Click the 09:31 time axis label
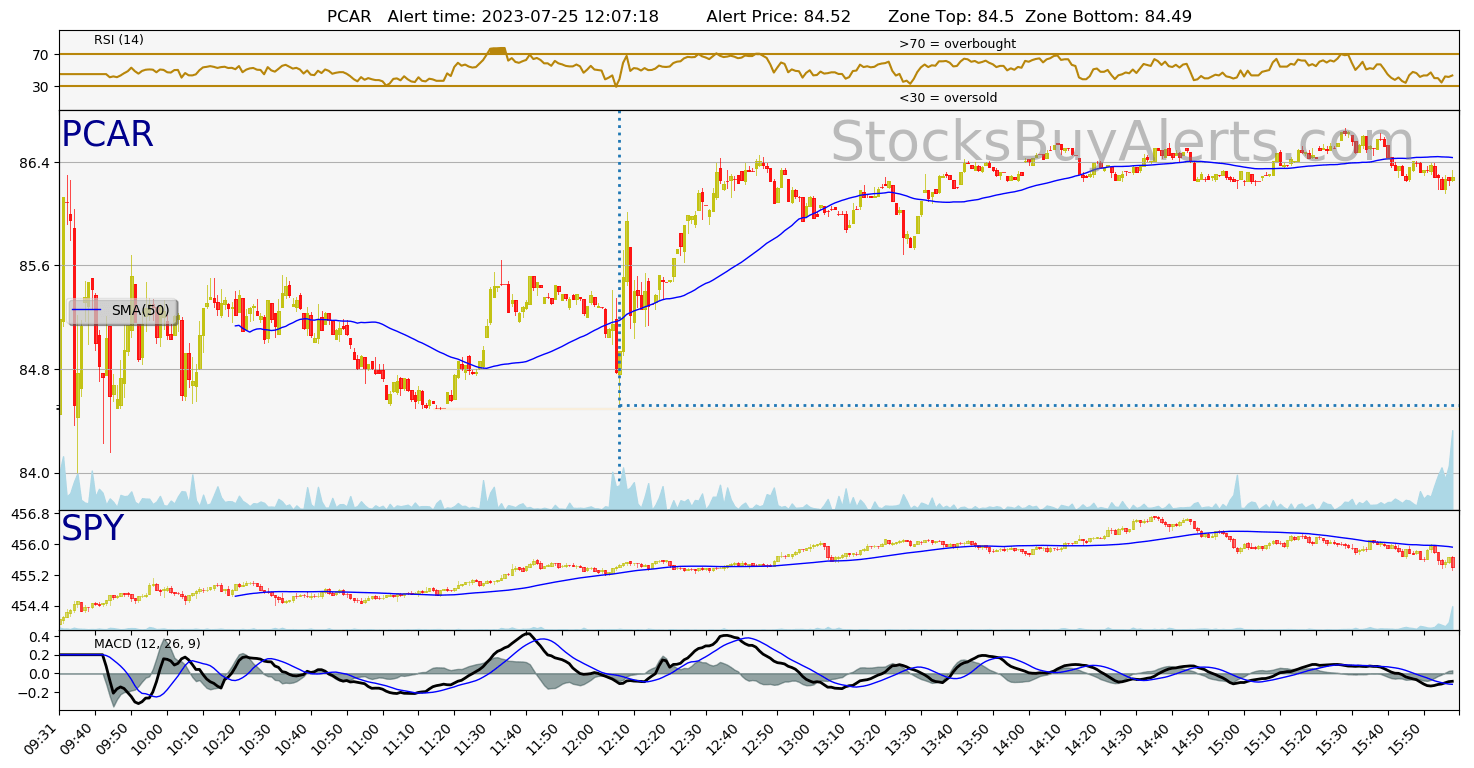This screenshot has width=1474, height=768. point(41,739)
